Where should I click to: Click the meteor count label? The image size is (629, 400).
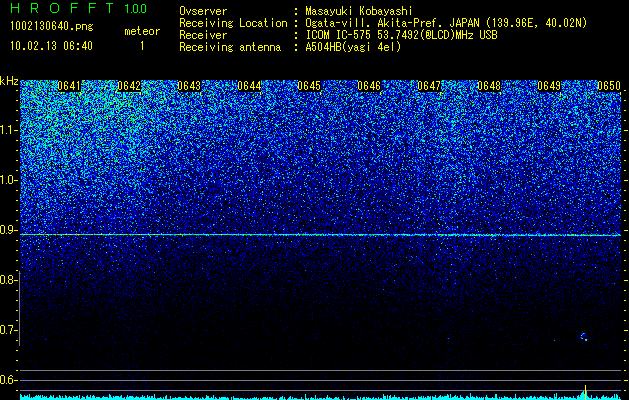tap(142, 31)
